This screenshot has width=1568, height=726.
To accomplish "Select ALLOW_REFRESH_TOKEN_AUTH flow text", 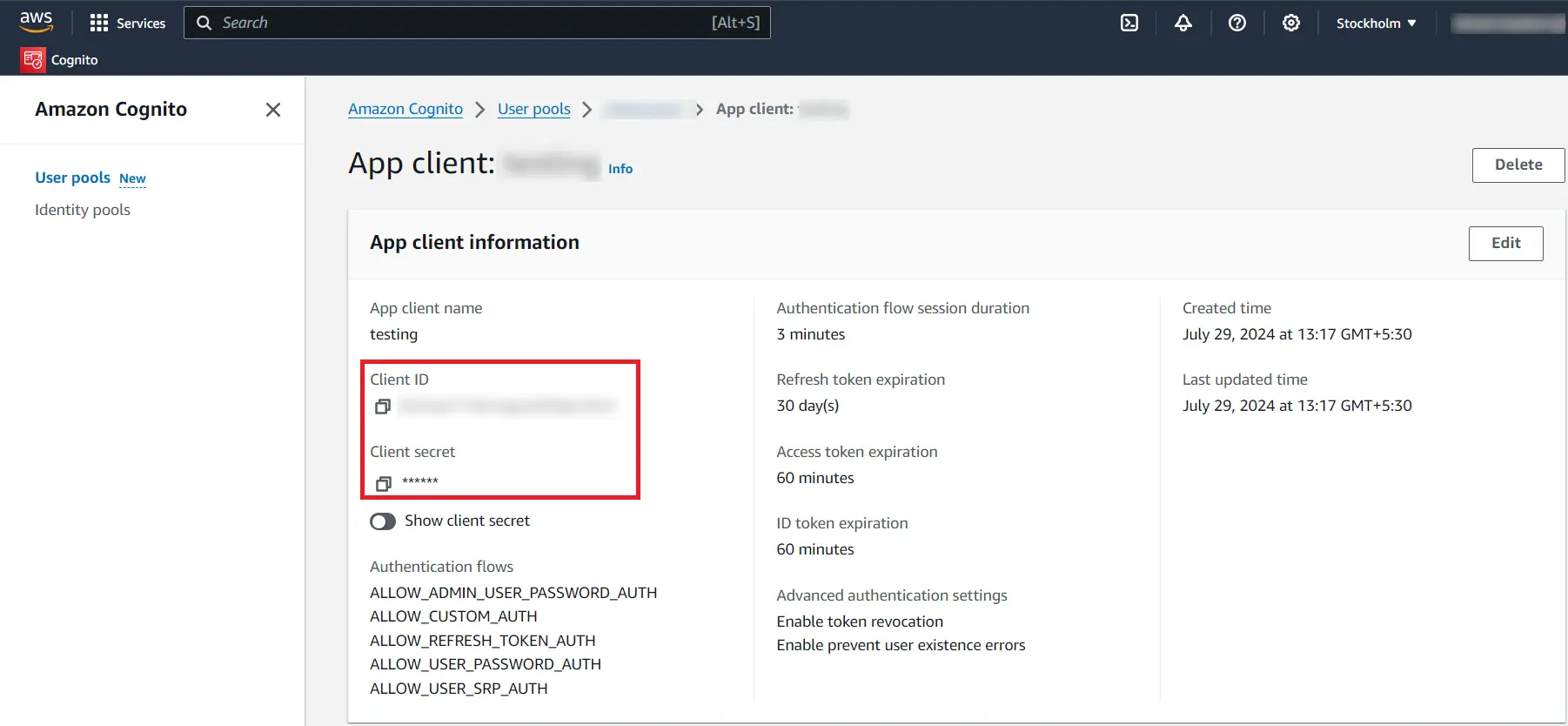I will coord(483,641).
